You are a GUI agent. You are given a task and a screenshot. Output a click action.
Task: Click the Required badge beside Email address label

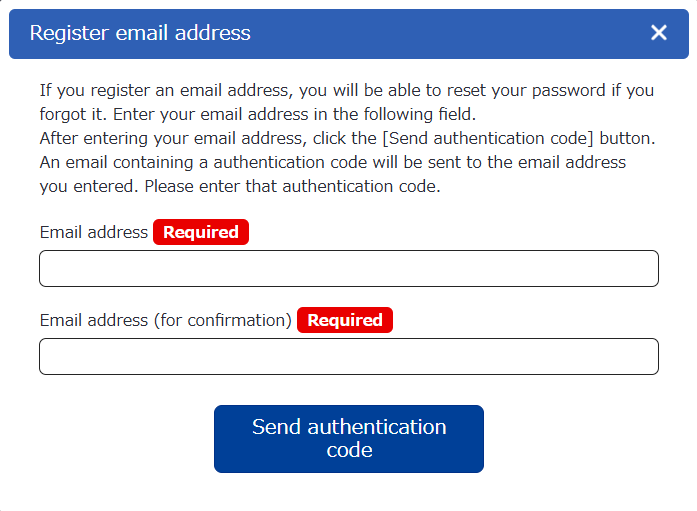200,232
